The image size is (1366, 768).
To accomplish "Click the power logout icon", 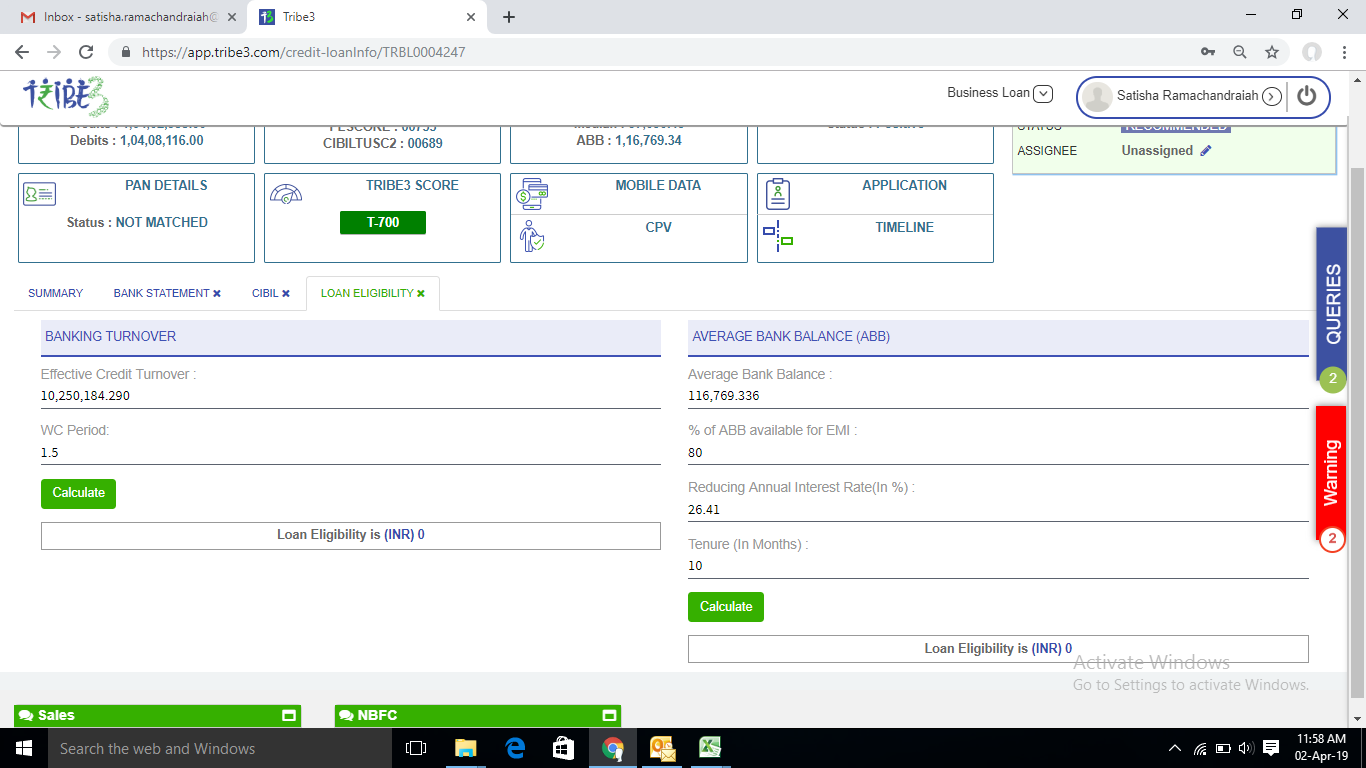I will (x=1307, y=96).
